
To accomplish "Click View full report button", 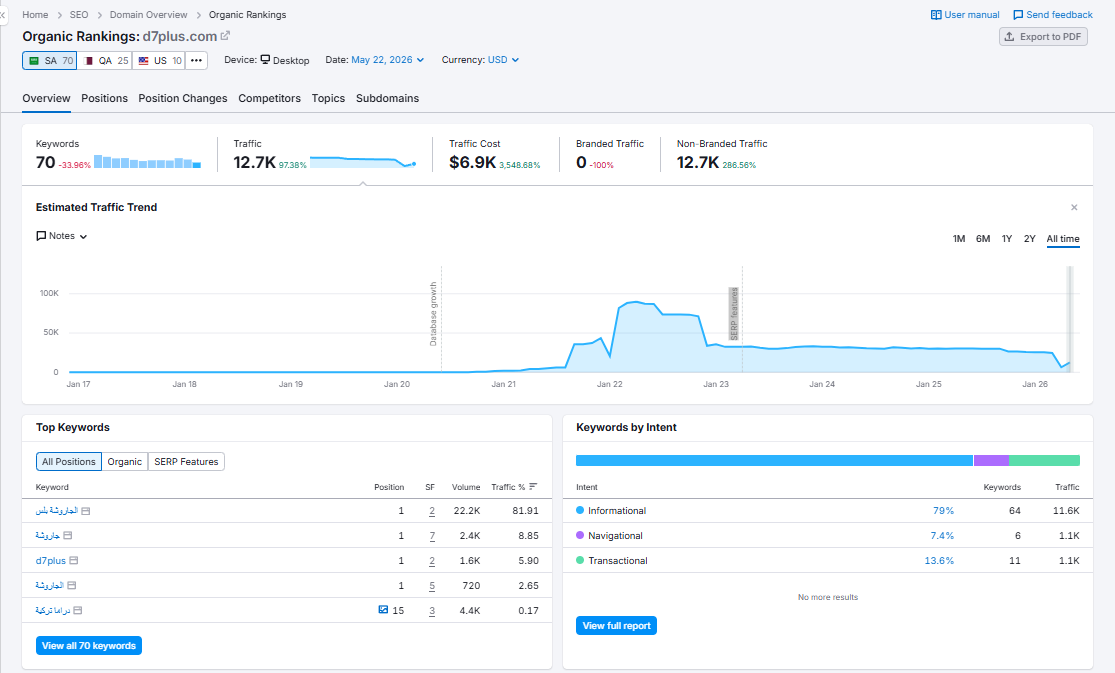I will pyautogui.click(x=617, y=626).
